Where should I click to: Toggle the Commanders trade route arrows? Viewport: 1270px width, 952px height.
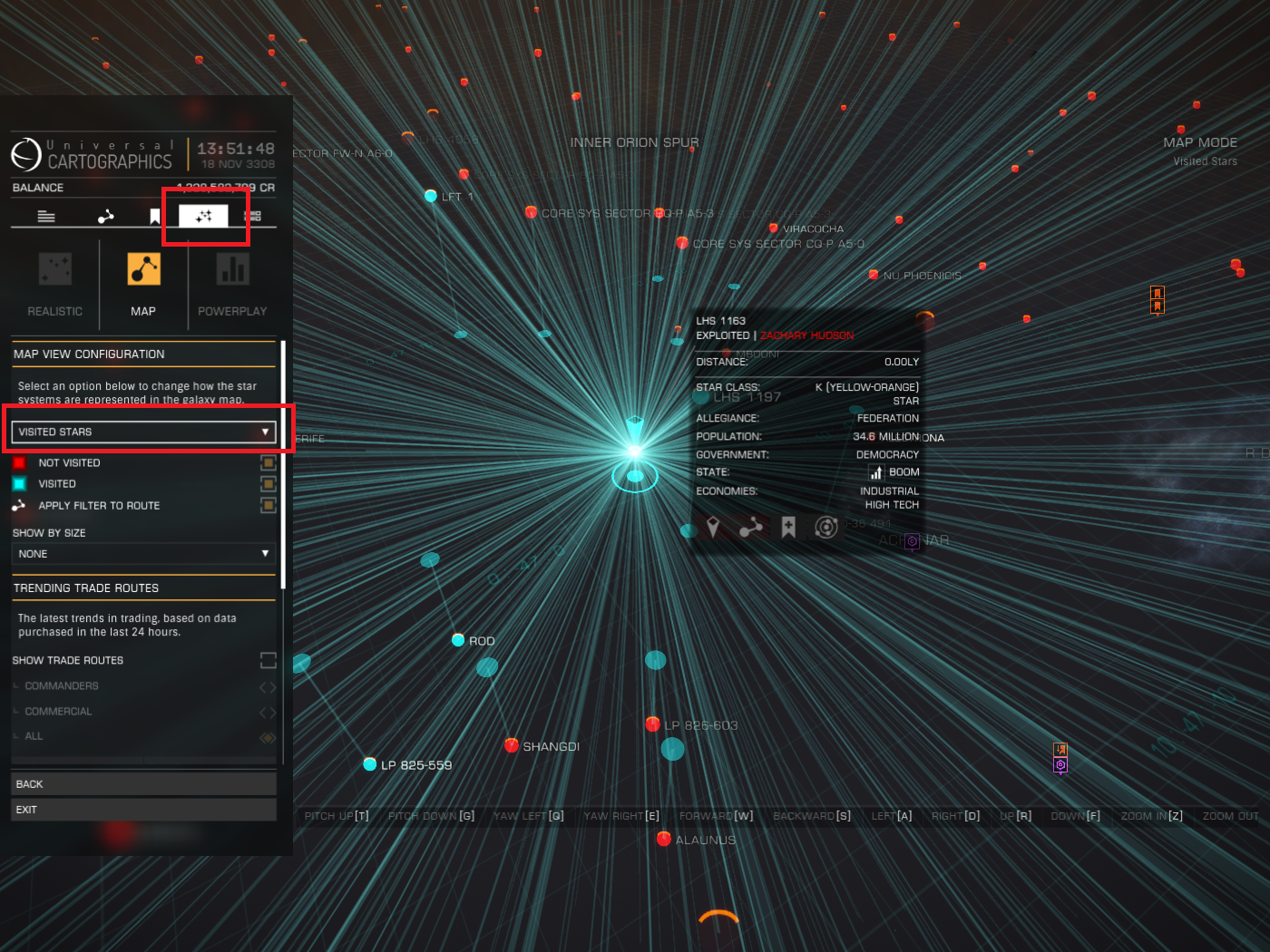coord(268,687)
